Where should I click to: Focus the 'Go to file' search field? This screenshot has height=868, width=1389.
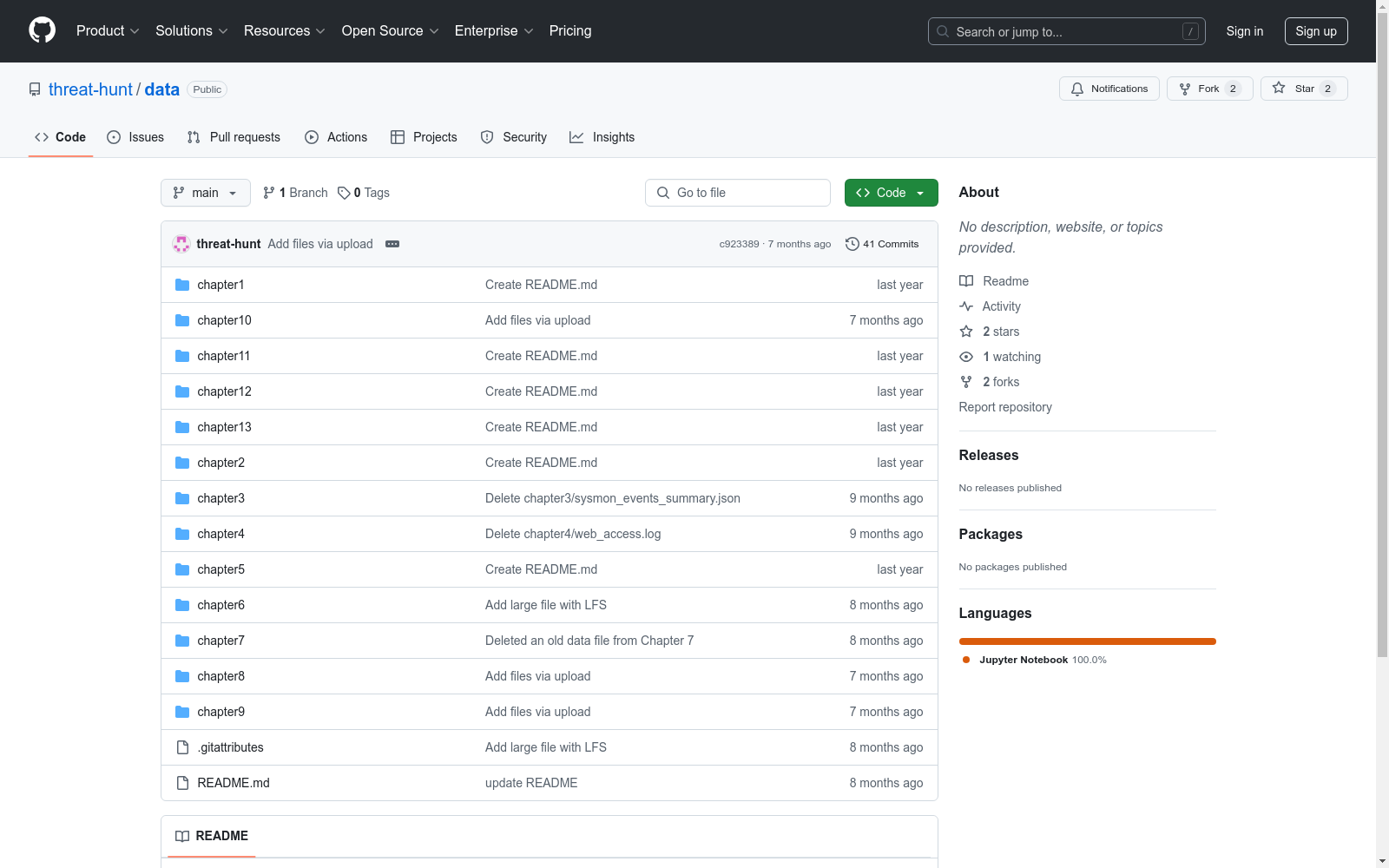pos(738,193)
